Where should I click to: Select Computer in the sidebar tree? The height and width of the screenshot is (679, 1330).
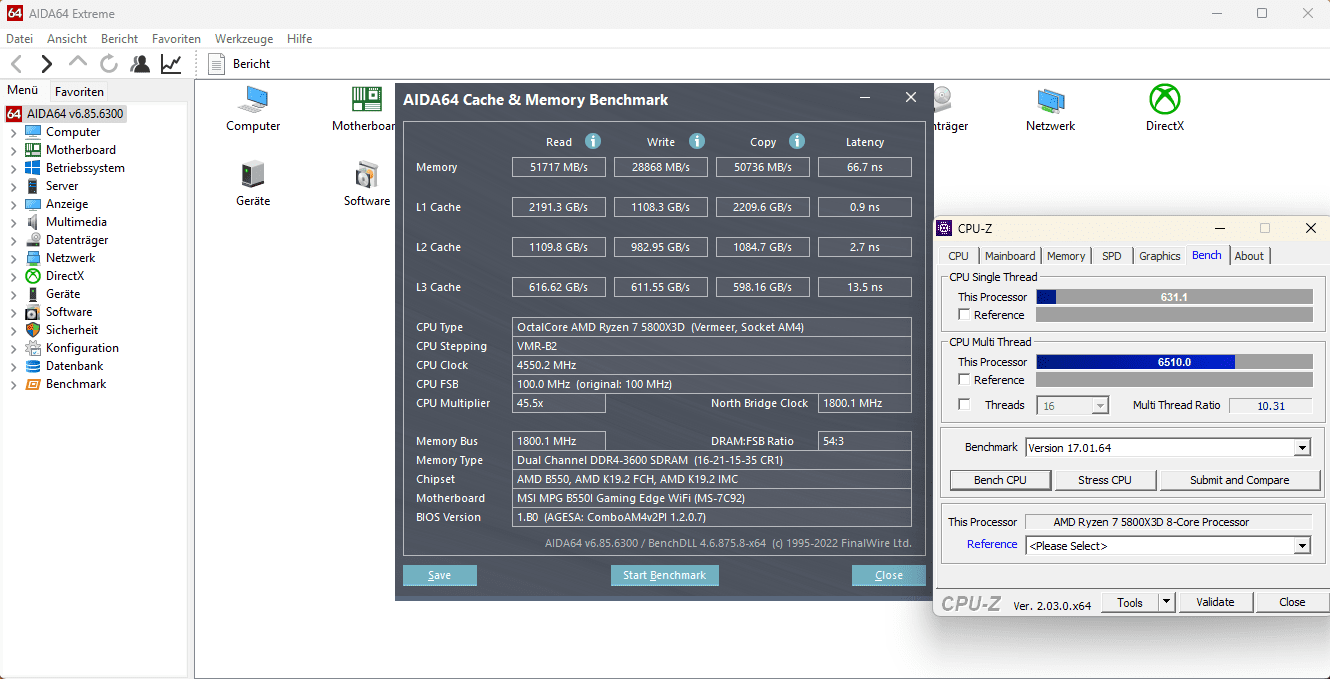coord(73,132)
